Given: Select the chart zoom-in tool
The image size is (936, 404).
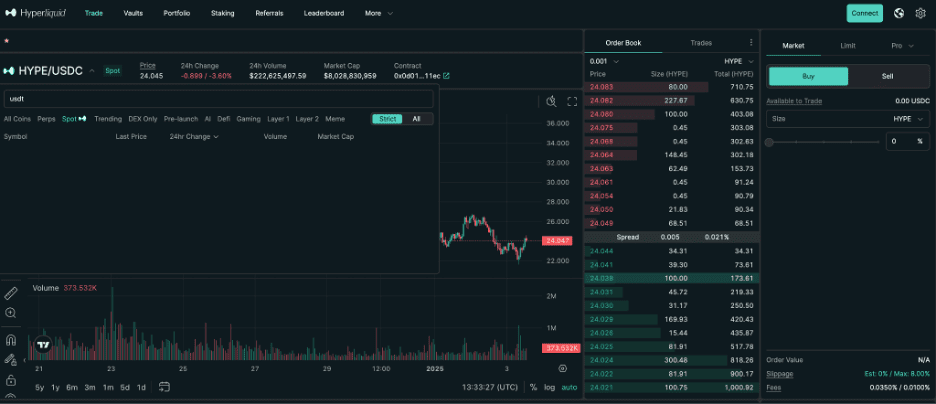Looking at the screenshot, I should click(11, 313).
